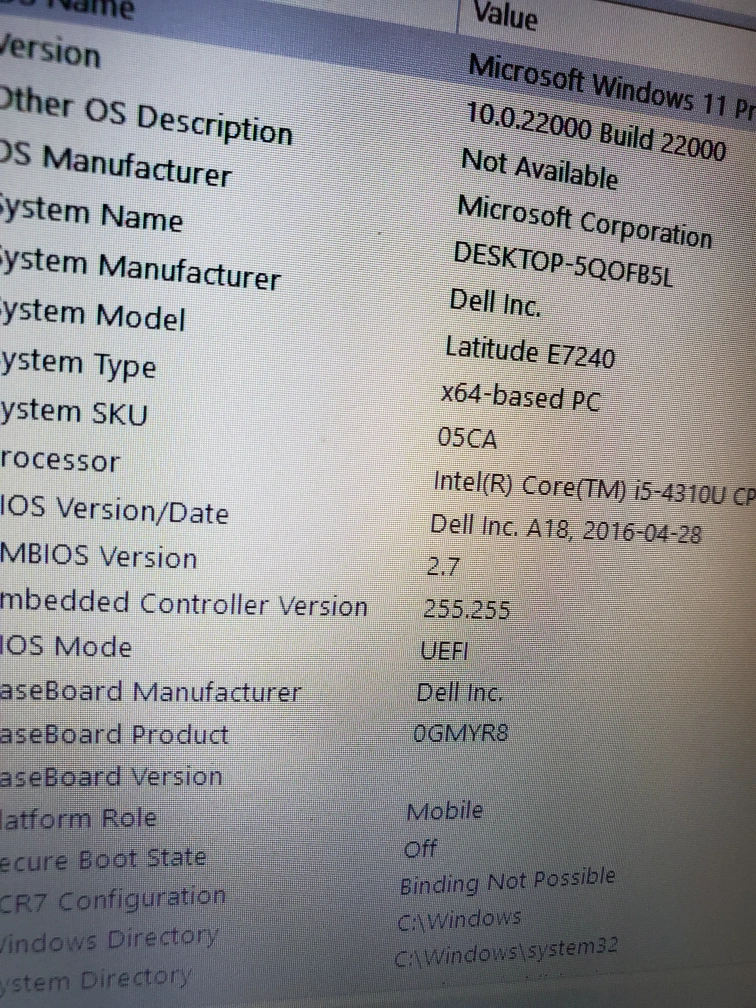The height and width of the screenshot is (1008, 756).
Task: Select the Platform Role row label
Action: click(x=78, y=818)
